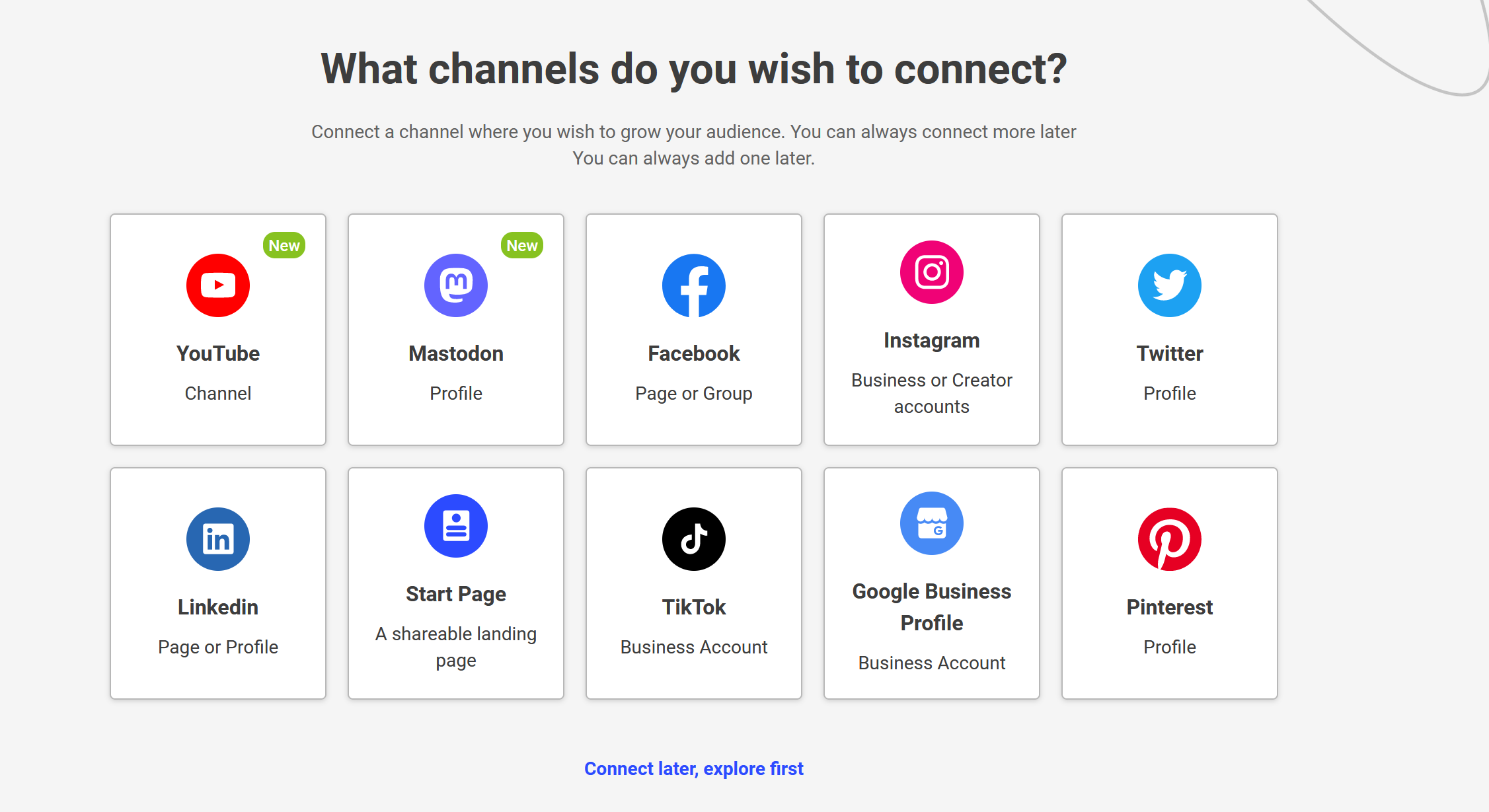This screenshot has width=1489, height=812.
Task: Choose the Twitter Profile card title
Action: (x=1170, y=353)
